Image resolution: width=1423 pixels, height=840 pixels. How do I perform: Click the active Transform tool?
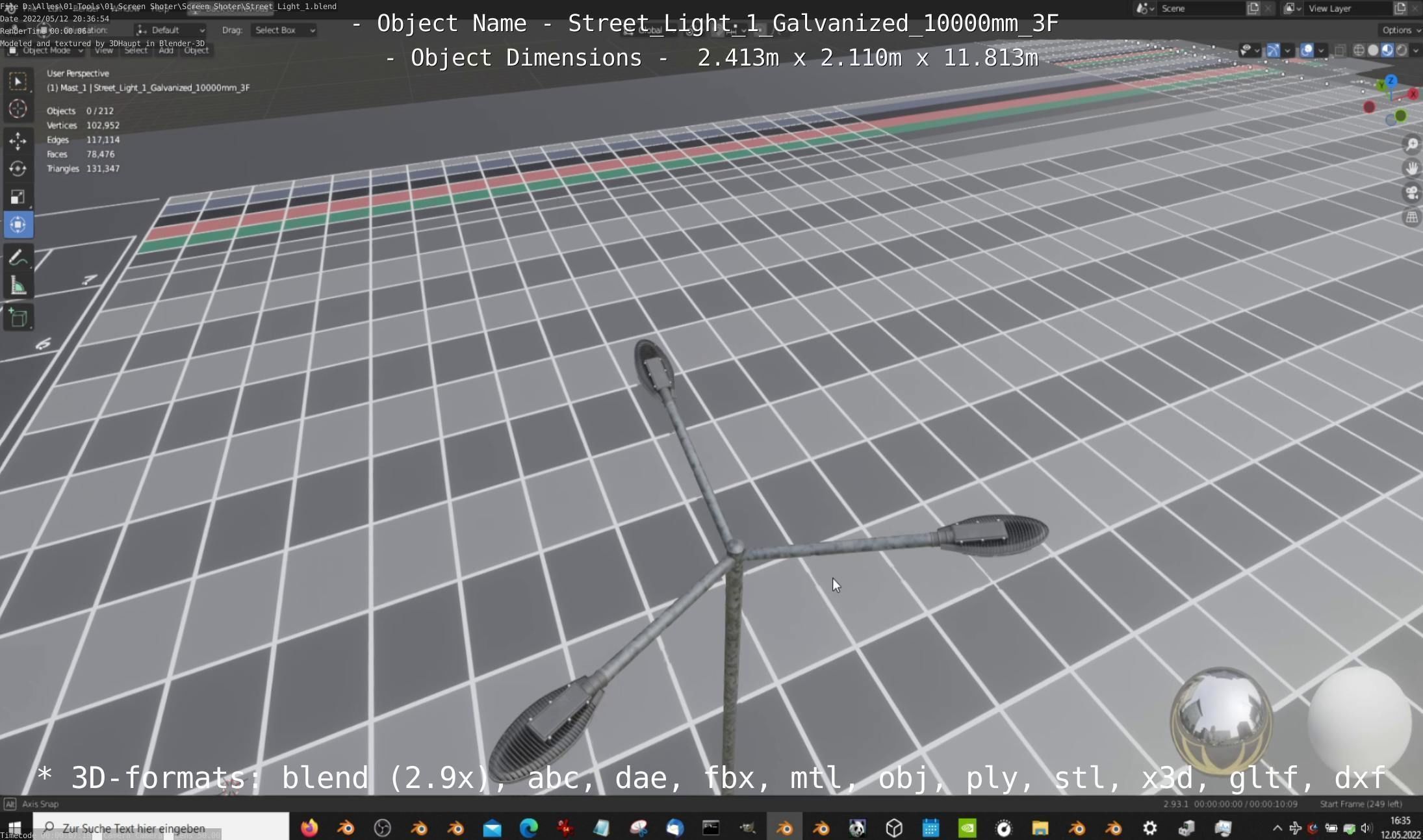18,225
